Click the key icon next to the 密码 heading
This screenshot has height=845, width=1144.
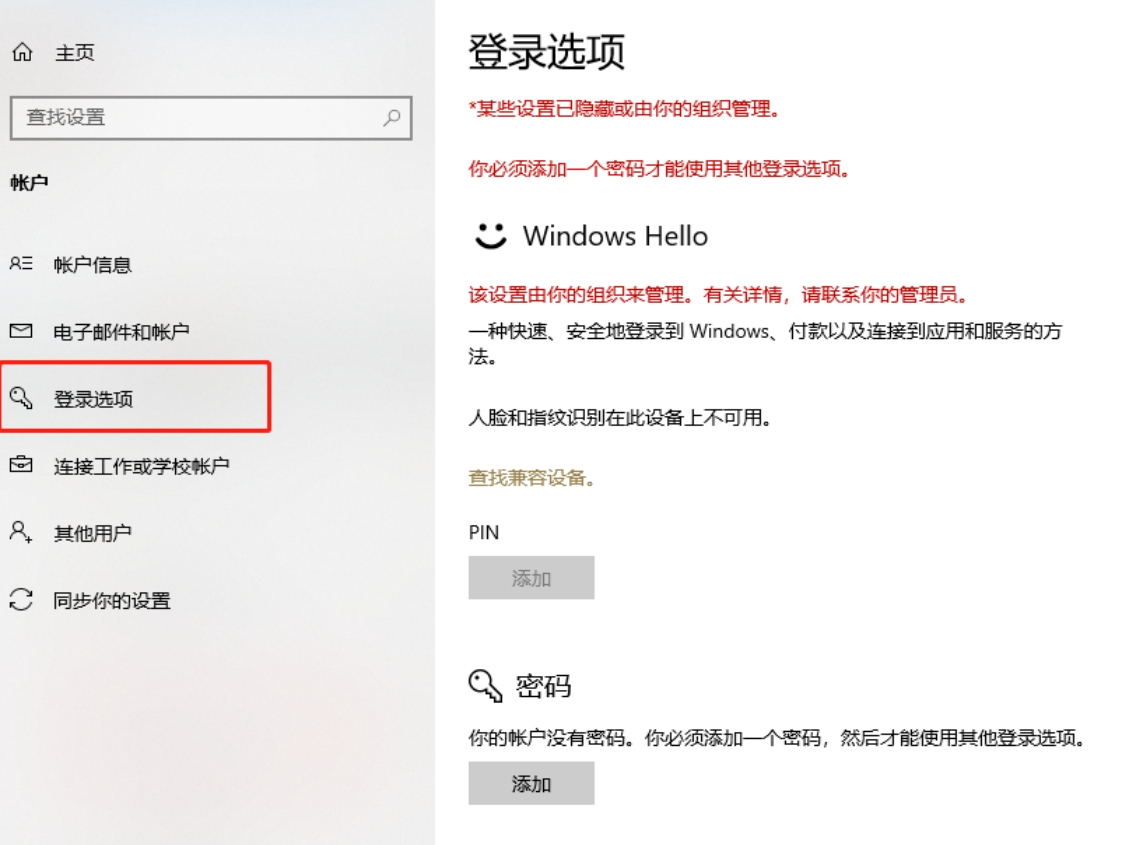click(x=487, y=686)
